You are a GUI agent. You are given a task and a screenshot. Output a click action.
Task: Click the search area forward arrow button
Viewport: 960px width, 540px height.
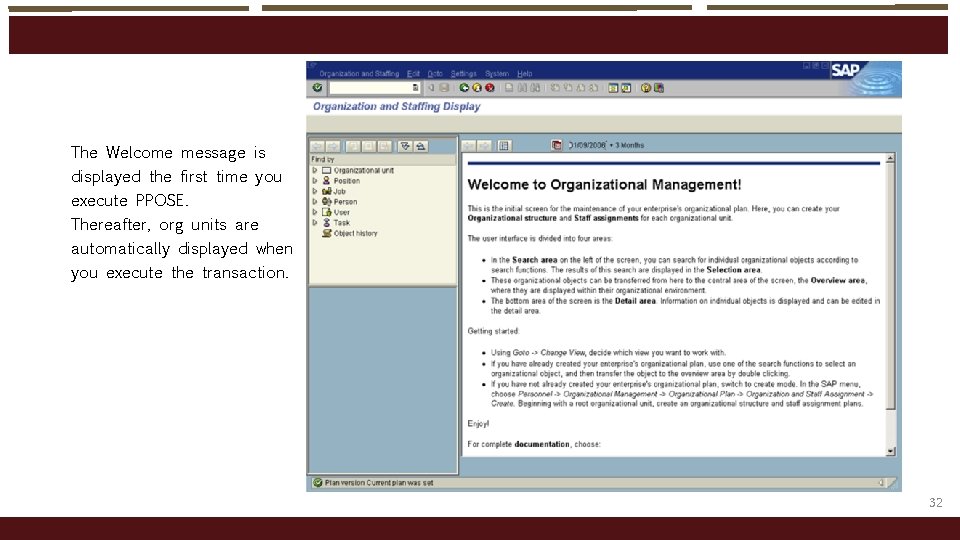point(333,146)
